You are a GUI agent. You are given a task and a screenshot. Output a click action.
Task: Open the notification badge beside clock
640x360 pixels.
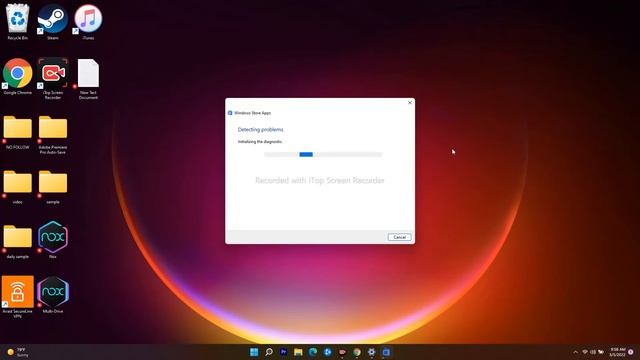[631, 352]
